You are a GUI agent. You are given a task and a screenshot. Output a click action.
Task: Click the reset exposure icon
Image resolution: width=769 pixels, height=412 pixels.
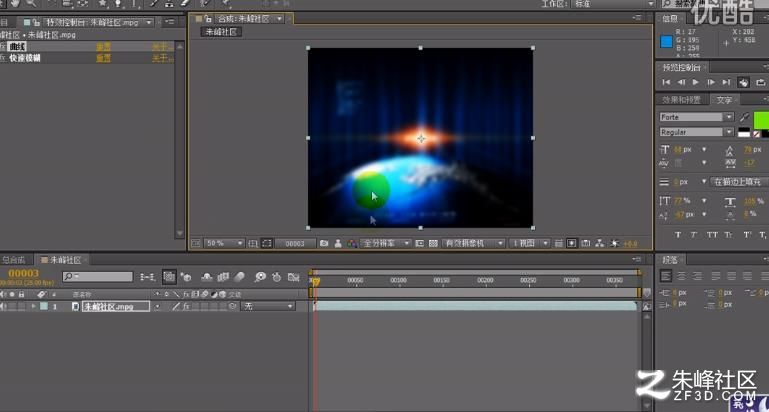[x=615, y=243]
